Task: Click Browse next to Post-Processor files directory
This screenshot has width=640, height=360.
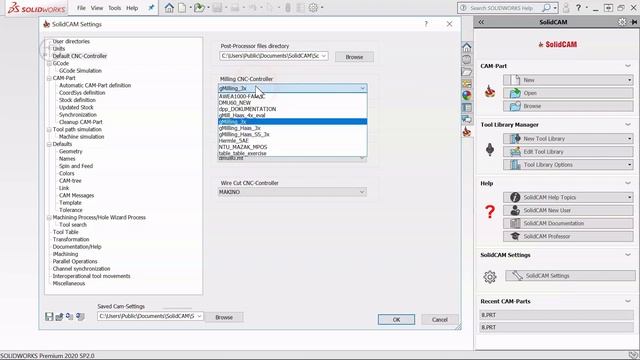Action: (x=354, y=57)
